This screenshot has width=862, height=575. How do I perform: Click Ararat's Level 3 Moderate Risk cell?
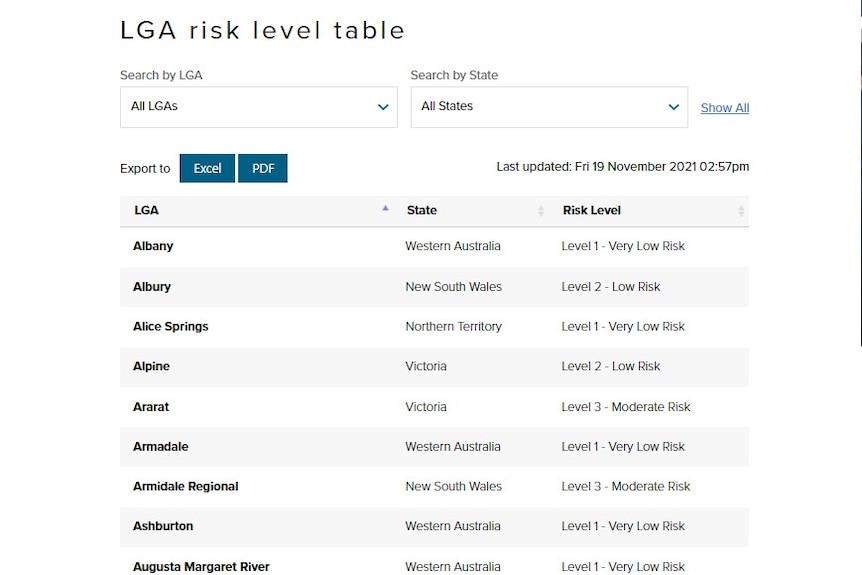tap(626, 407)
